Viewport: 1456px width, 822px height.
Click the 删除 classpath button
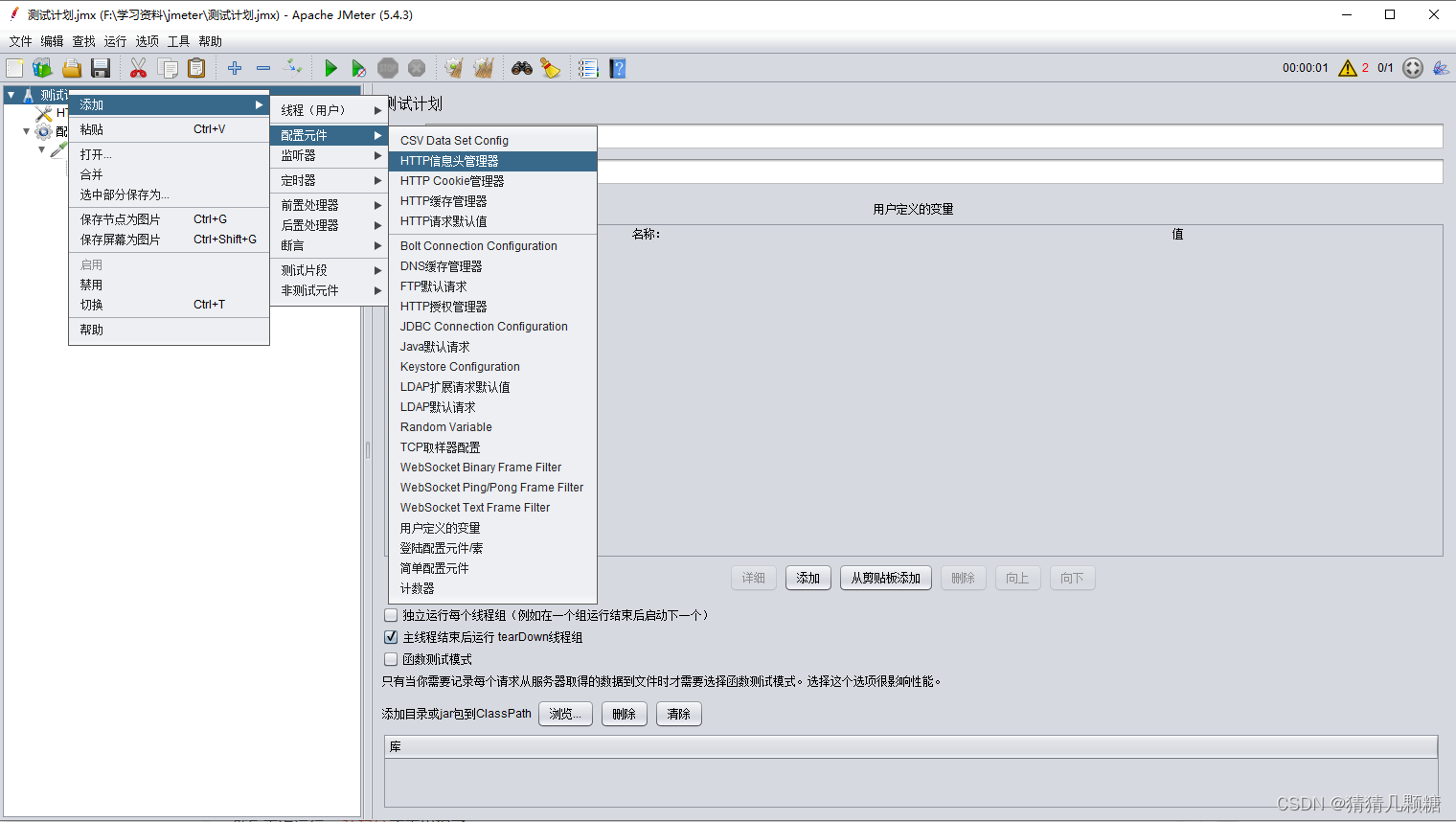[x=625, y=714]
